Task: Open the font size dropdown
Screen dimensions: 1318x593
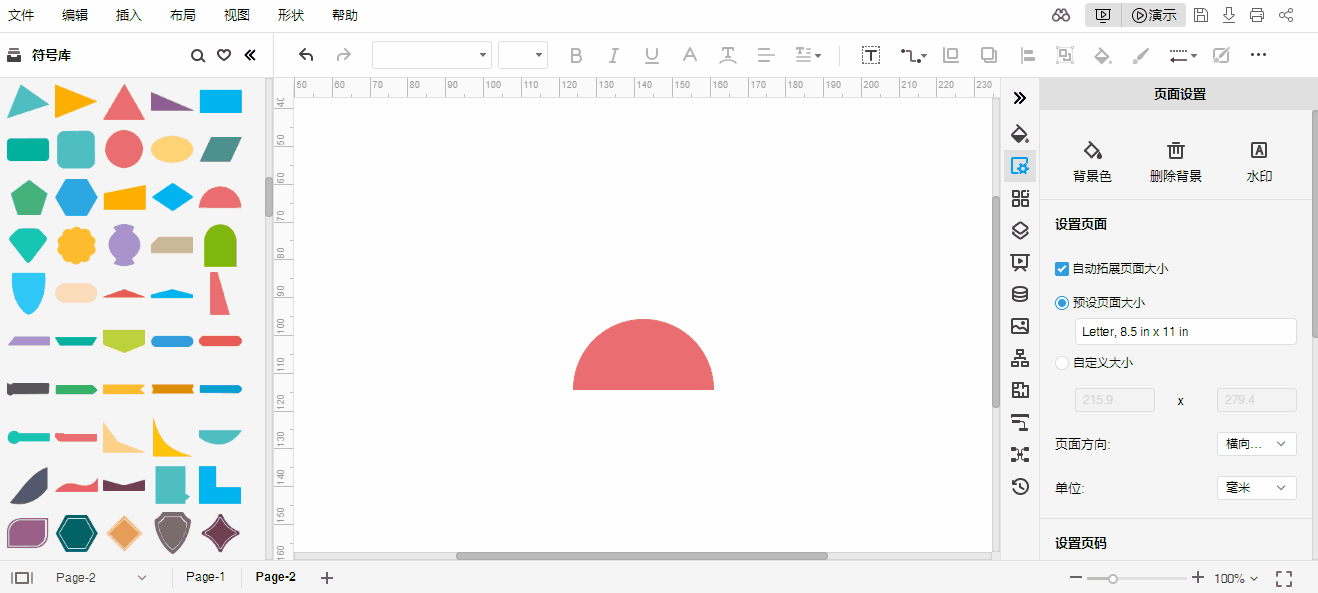Action: pos(523,55)
